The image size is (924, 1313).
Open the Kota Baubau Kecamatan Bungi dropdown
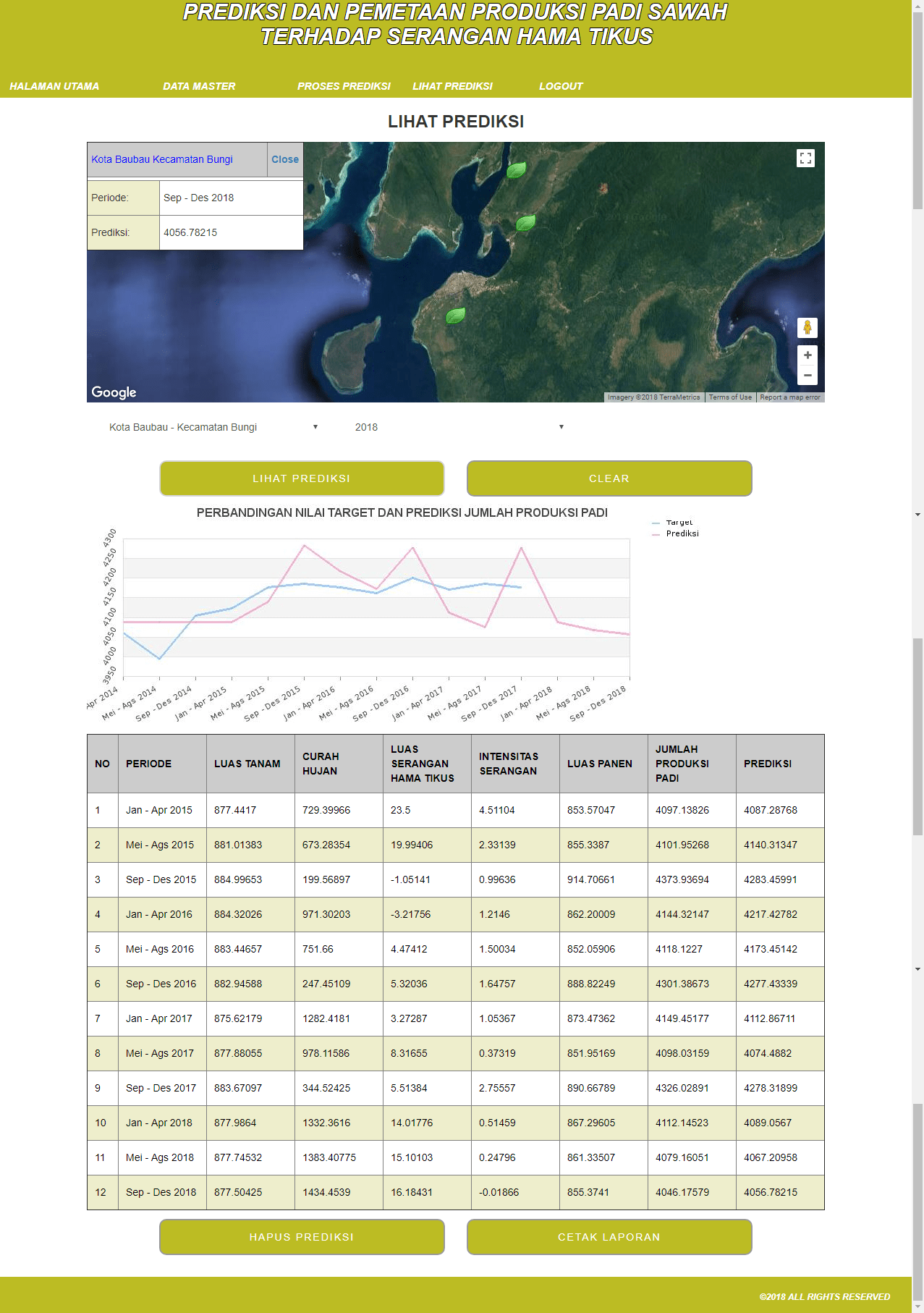[213, 427]
